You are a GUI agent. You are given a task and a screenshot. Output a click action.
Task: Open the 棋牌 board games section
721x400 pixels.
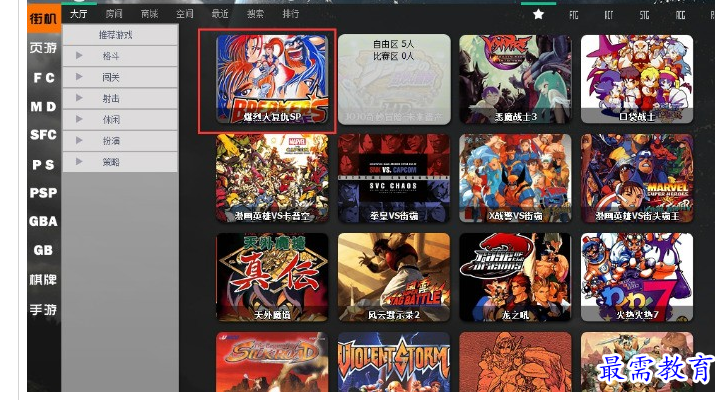[44, 279]
